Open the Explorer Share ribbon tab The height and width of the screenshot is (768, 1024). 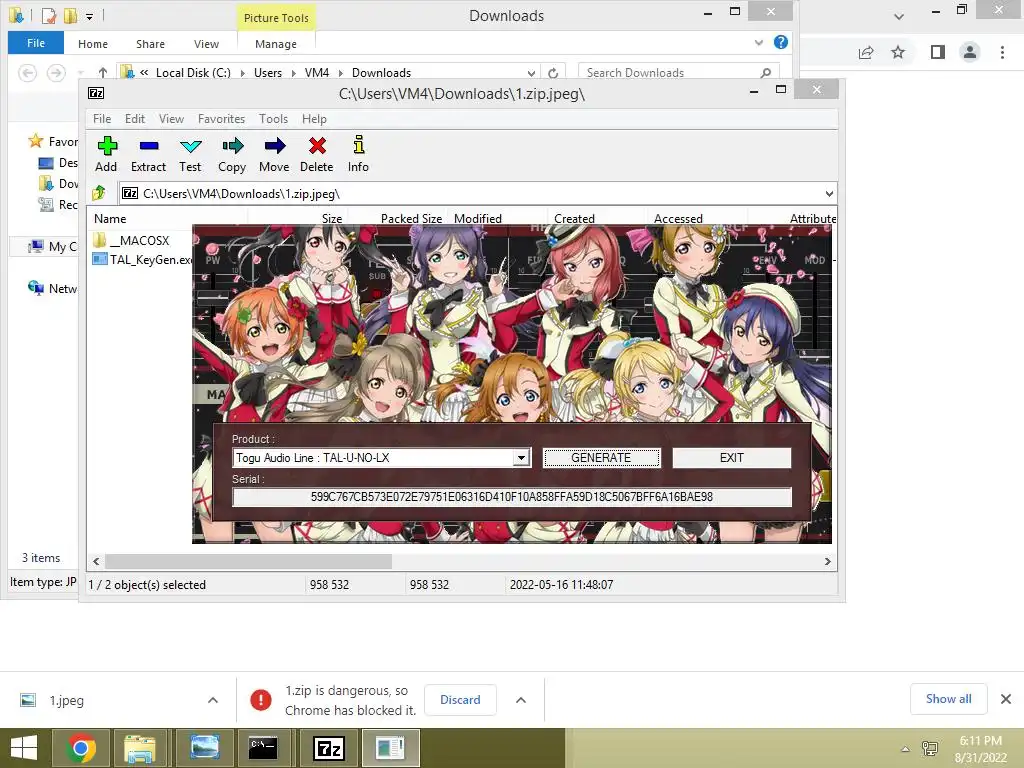click(x=150, y=44)
